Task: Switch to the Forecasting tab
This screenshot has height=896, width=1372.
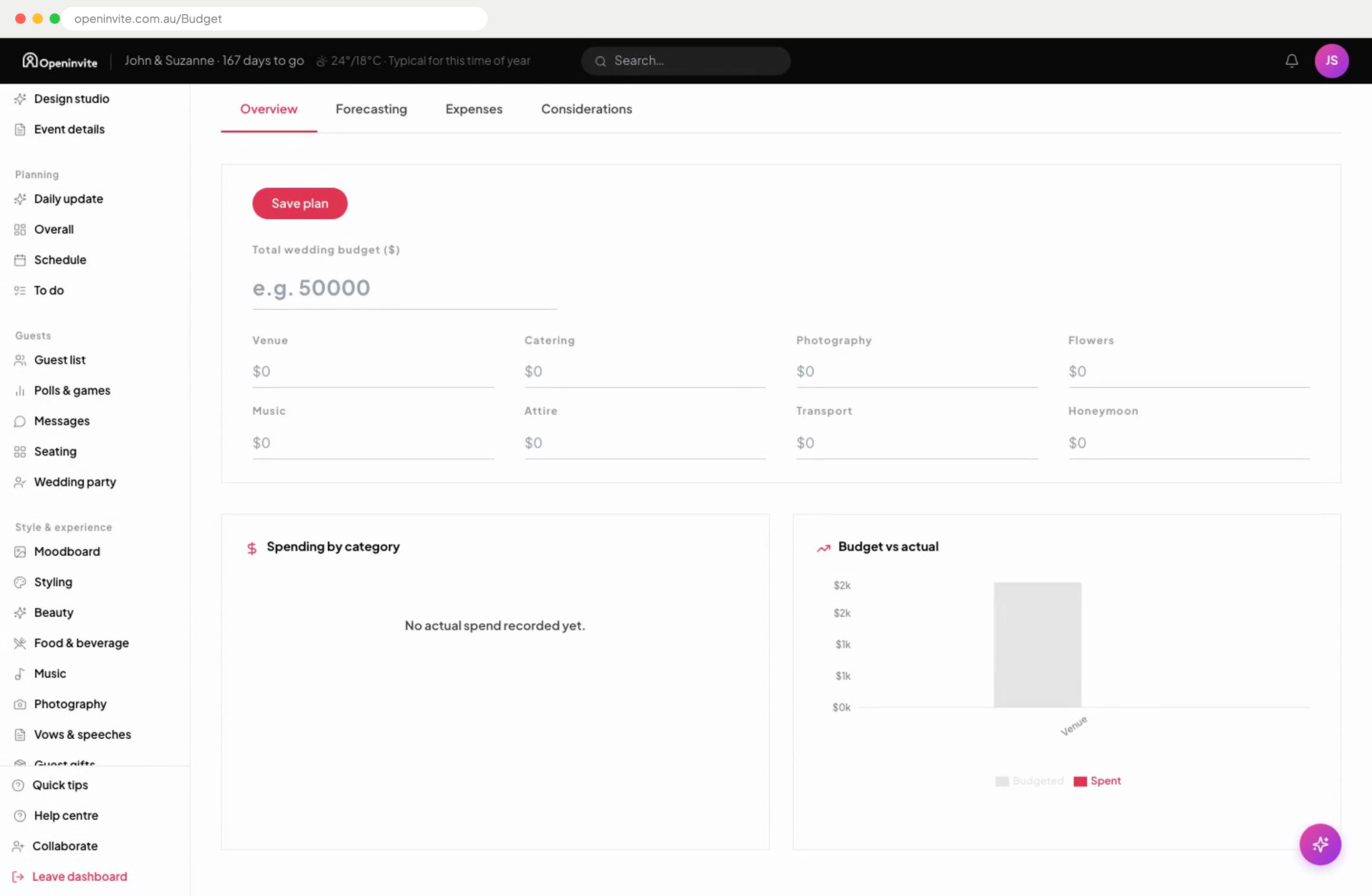Action: 371,110
